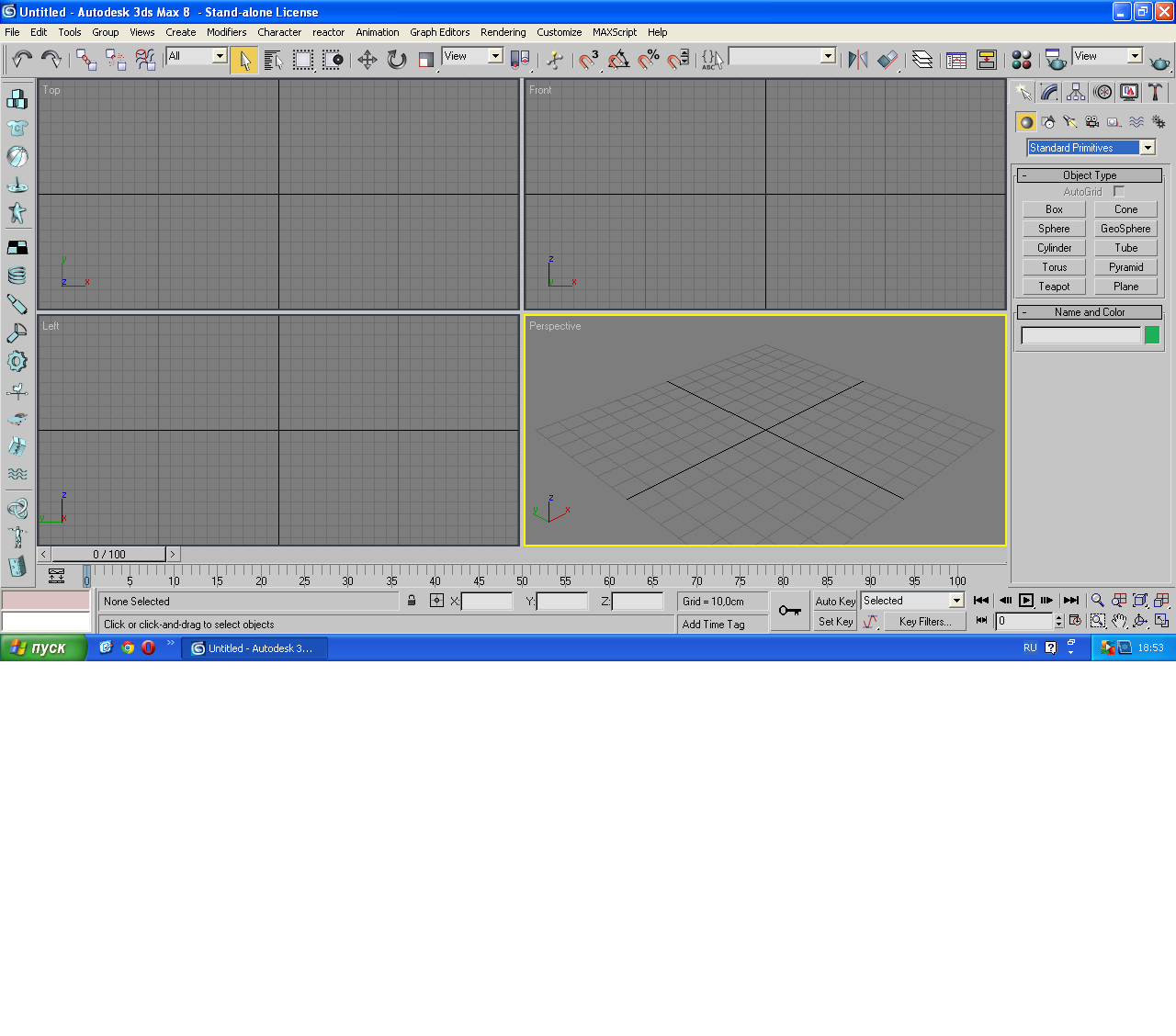Click the Torus primitive button
Image resolution: width=1176 pixels, height=1036 pixels.
click(1054, 267)
